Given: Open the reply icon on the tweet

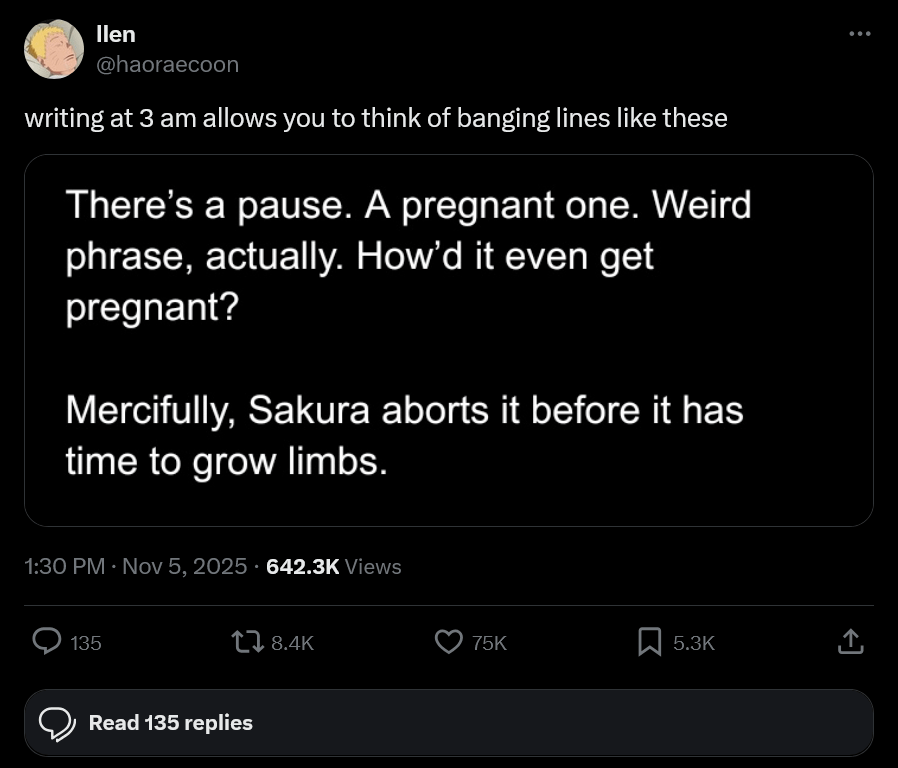Looking at the screenshot, I should [47, 642].
